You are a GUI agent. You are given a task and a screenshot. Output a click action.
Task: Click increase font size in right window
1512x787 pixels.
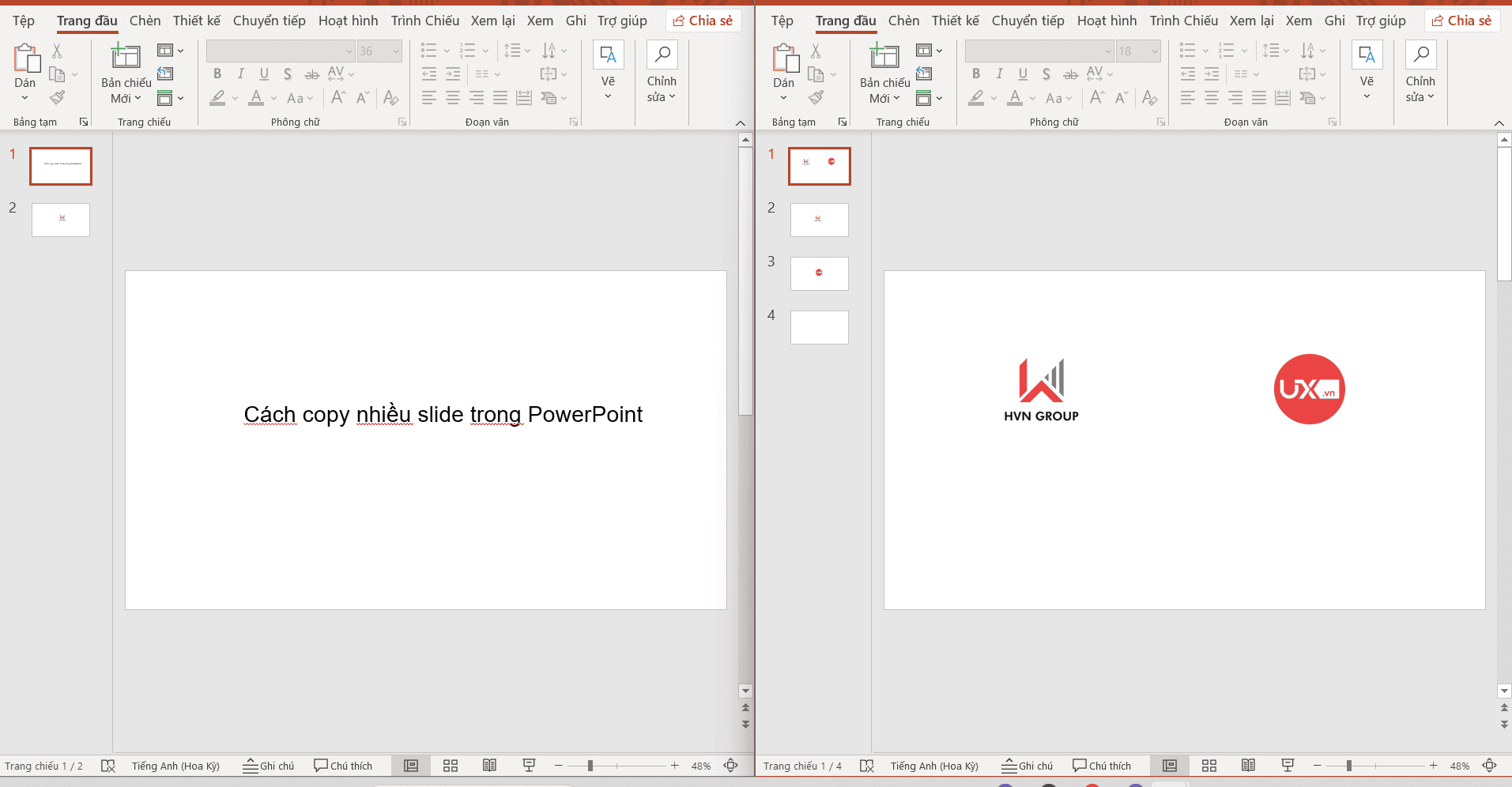click(1097, 98)
